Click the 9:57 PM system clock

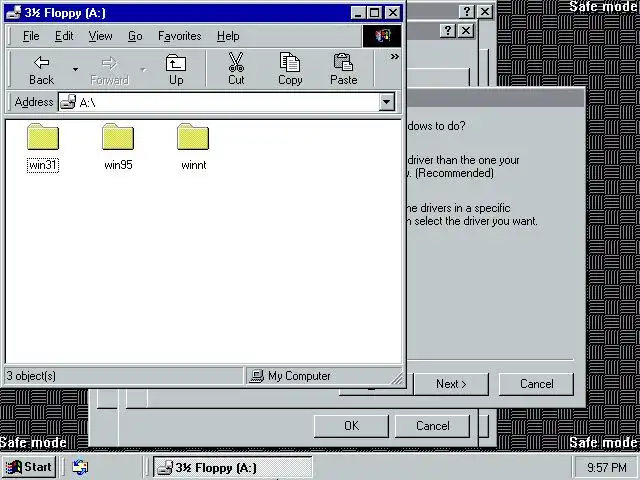(x=607, y=467)
